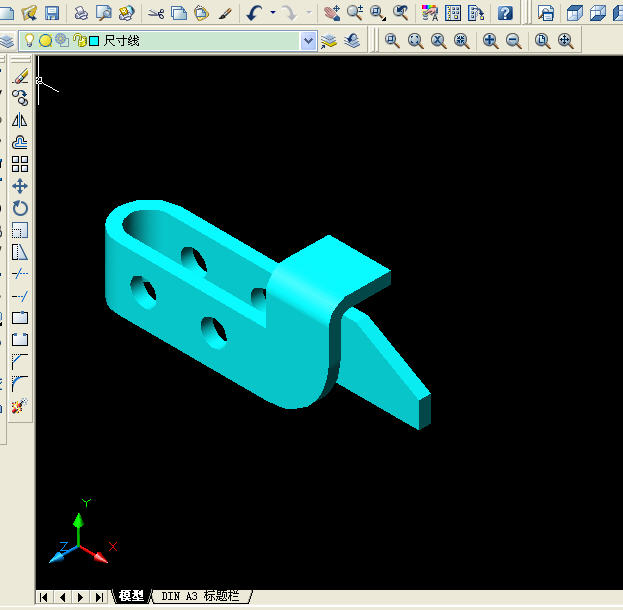Click the Undo arrow
Screen dimensions: 623x610
[254, 13]
